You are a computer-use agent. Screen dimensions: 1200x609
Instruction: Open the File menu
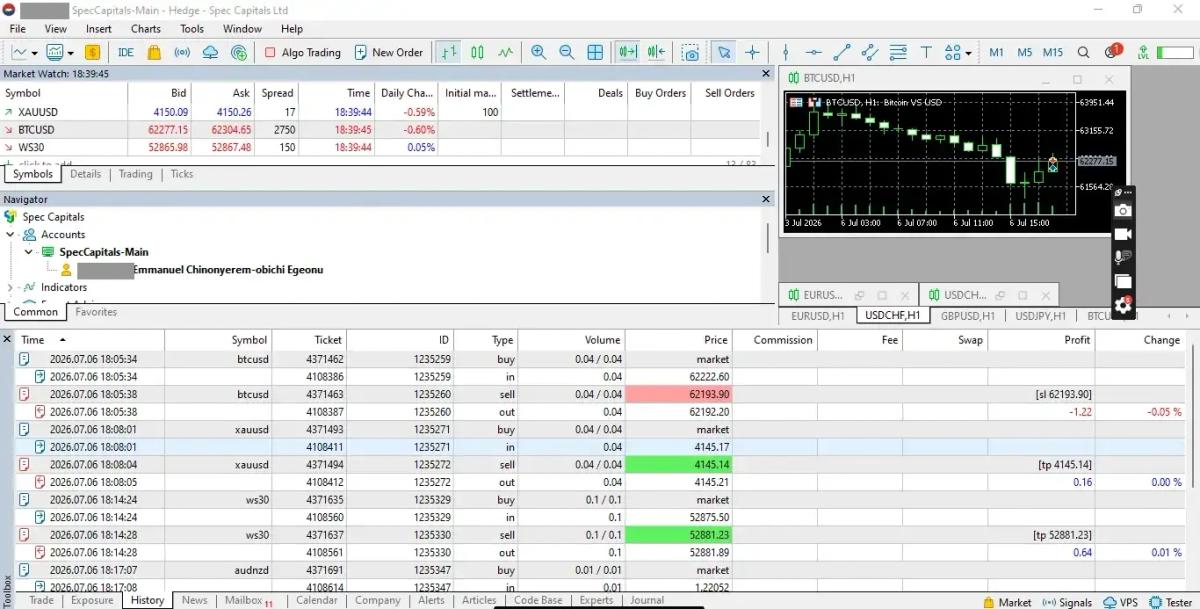click(x=18, y=29)
